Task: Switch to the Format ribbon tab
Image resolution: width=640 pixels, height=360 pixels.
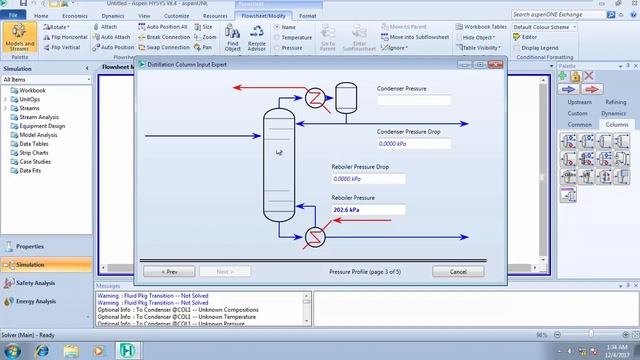Action: (307, 16)
